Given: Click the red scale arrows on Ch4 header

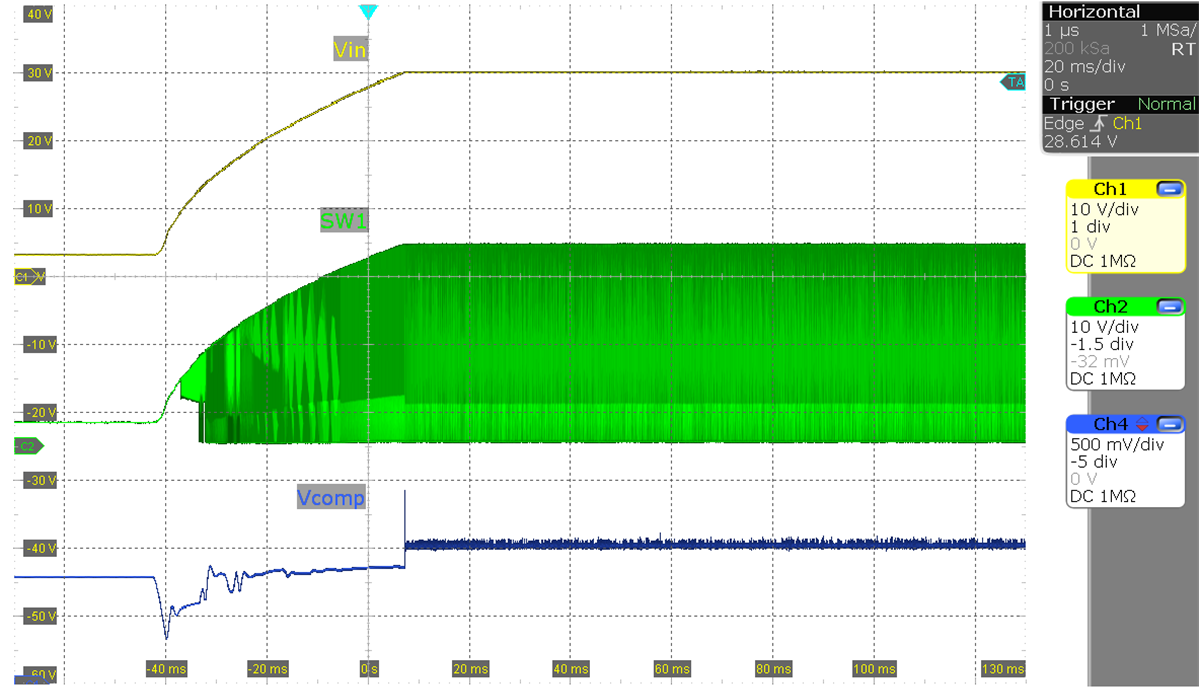Looking at the screenshot, I should [1144, 424].
